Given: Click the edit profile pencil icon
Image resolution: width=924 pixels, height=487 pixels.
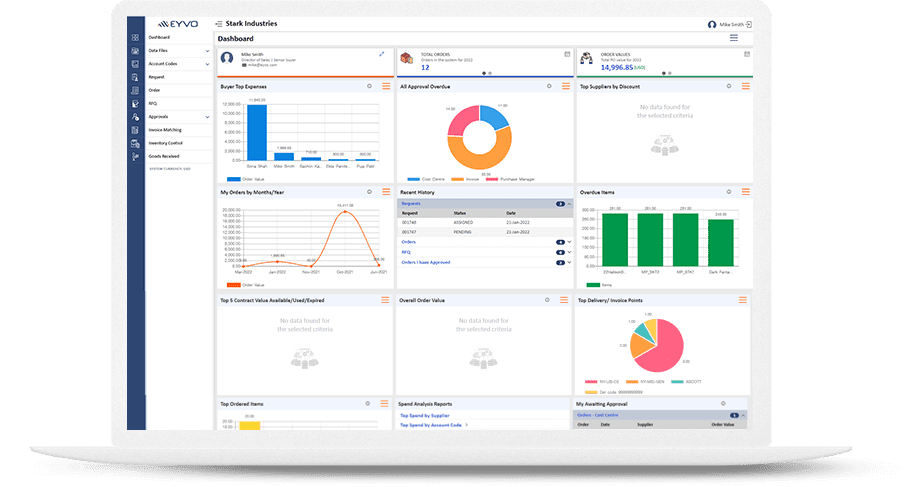Looking at the screenshot, I should [381, 54].
